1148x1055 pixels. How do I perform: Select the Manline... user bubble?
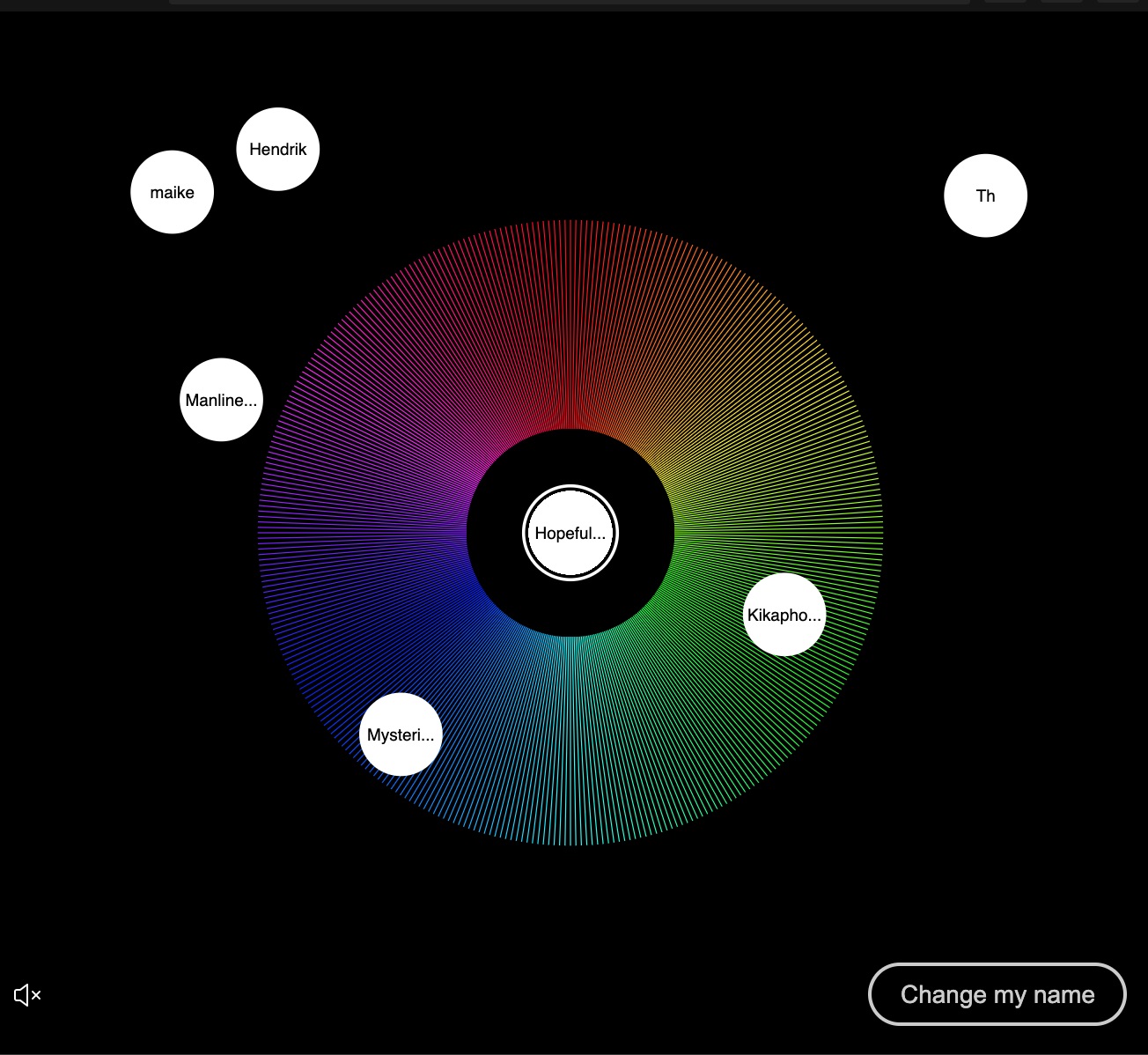[222, 400]
